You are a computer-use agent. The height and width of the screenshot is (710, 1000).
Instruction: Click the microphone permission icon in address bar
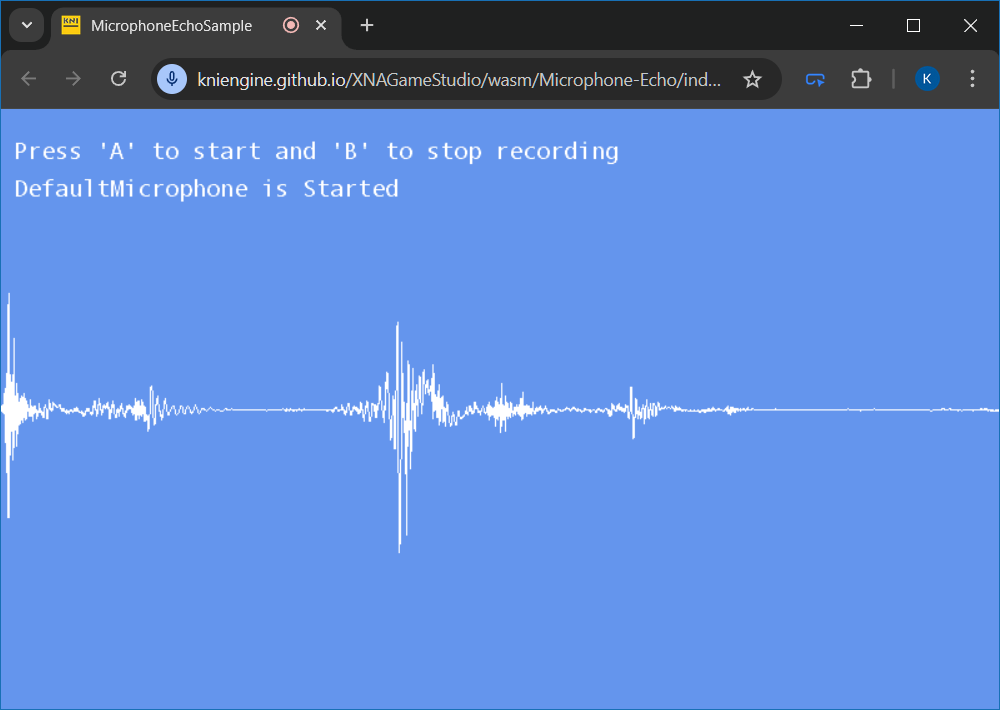coord(172,79)
